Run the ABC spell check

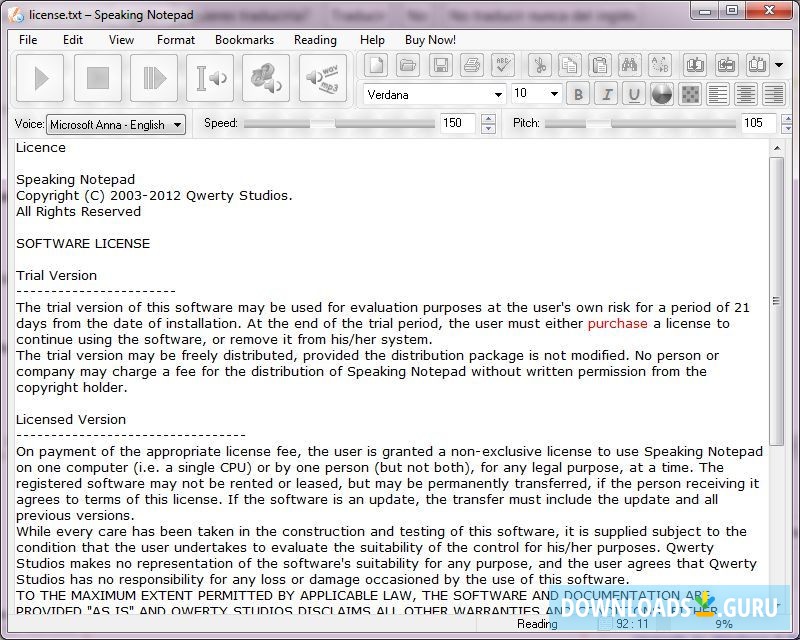504,65
